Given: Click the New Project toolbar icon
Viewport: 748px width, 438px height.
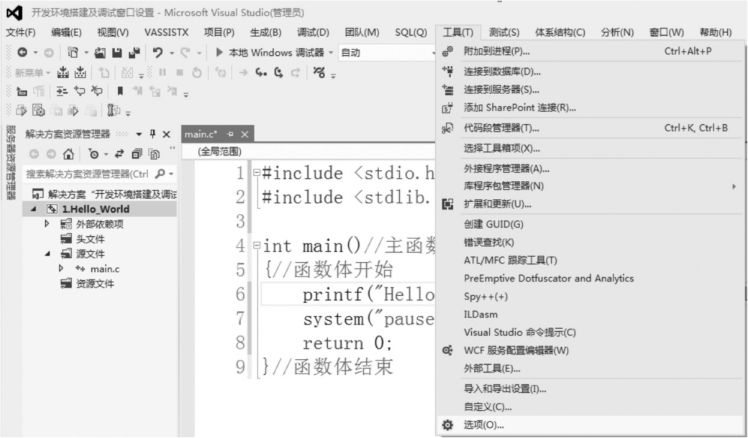Looking at the screenshot, I should [73, 52].
